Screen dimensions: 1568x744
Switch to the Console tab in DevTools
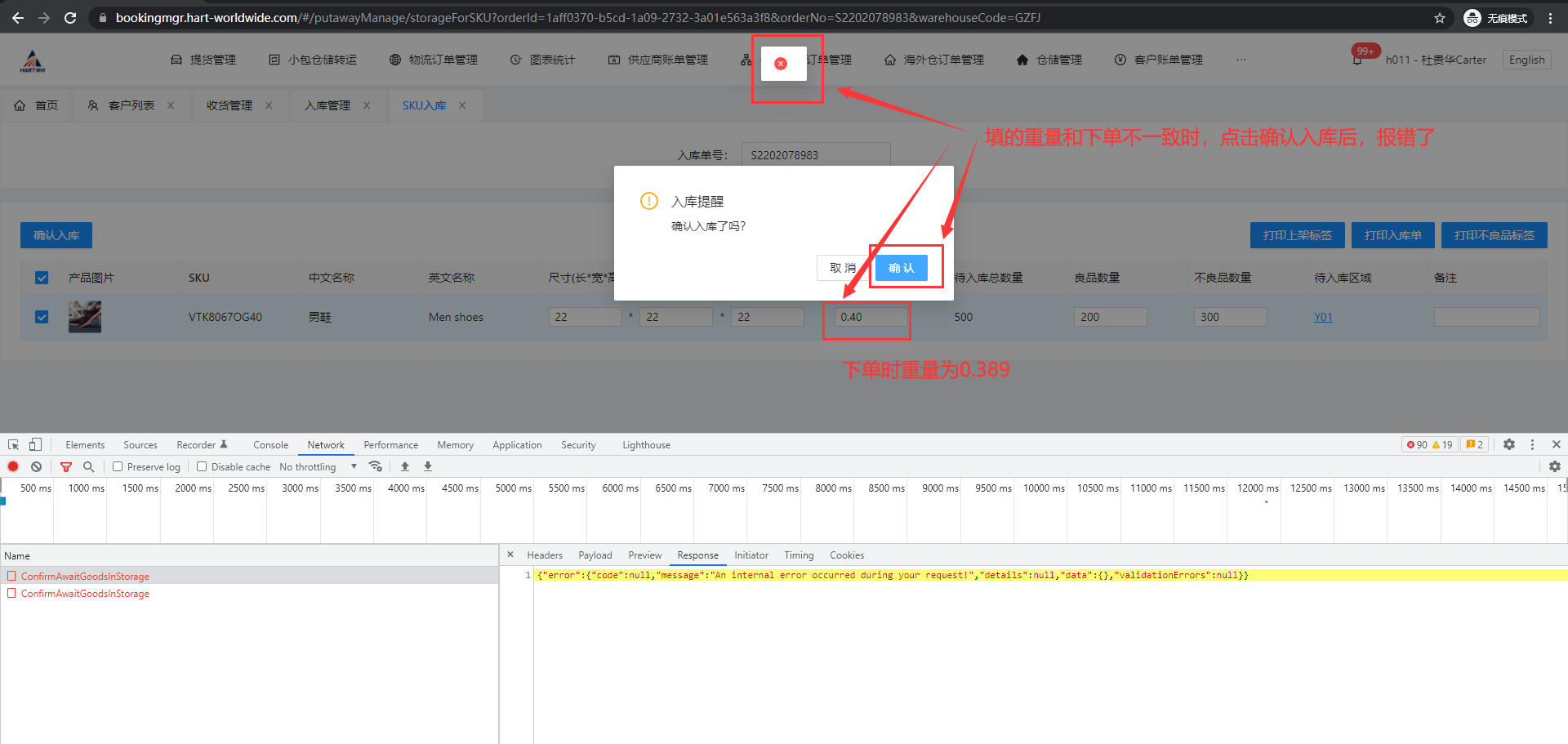coord(270,445)
